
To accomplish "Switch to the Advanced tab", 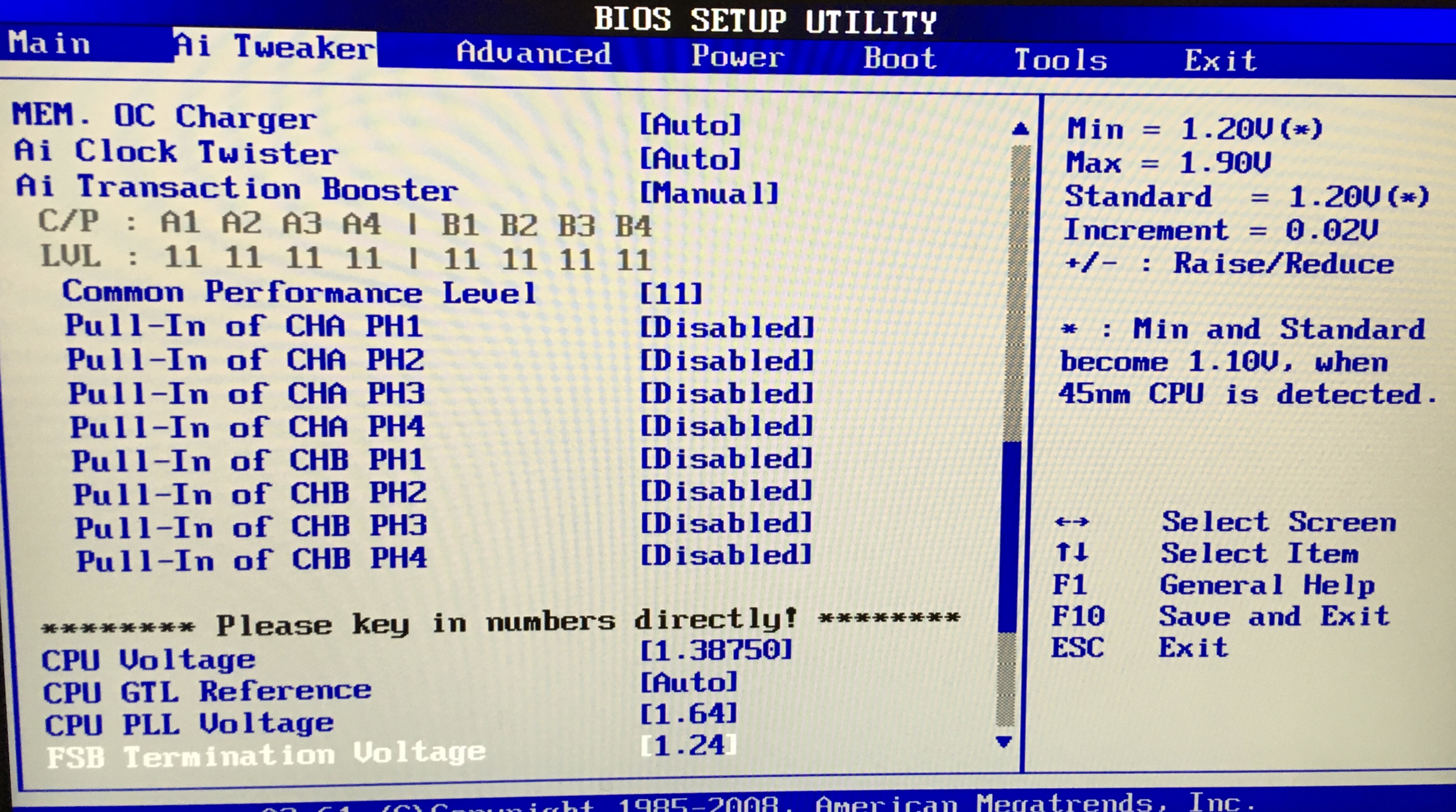I will coord(534,54).
